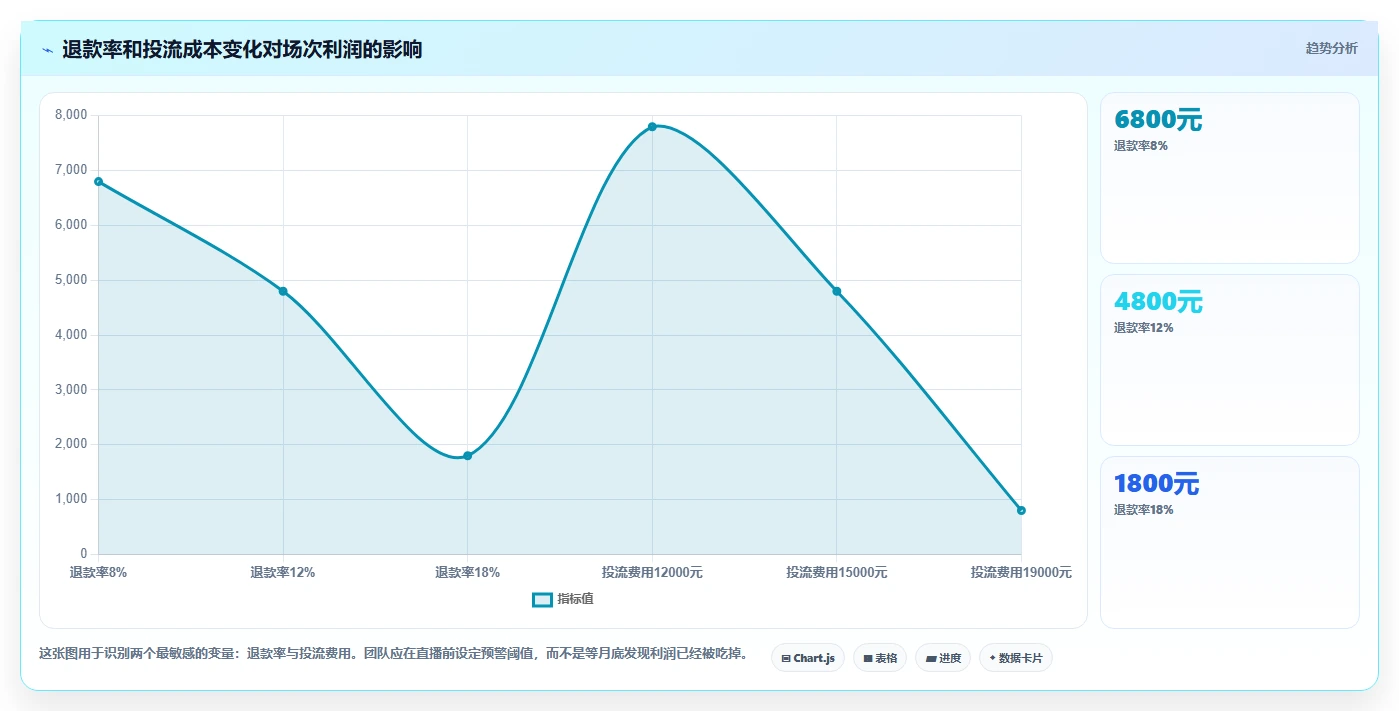The height and width of the screenshot is (711, 1399).
Task: Click the 4800元 value text
Action: [1158, 302]
